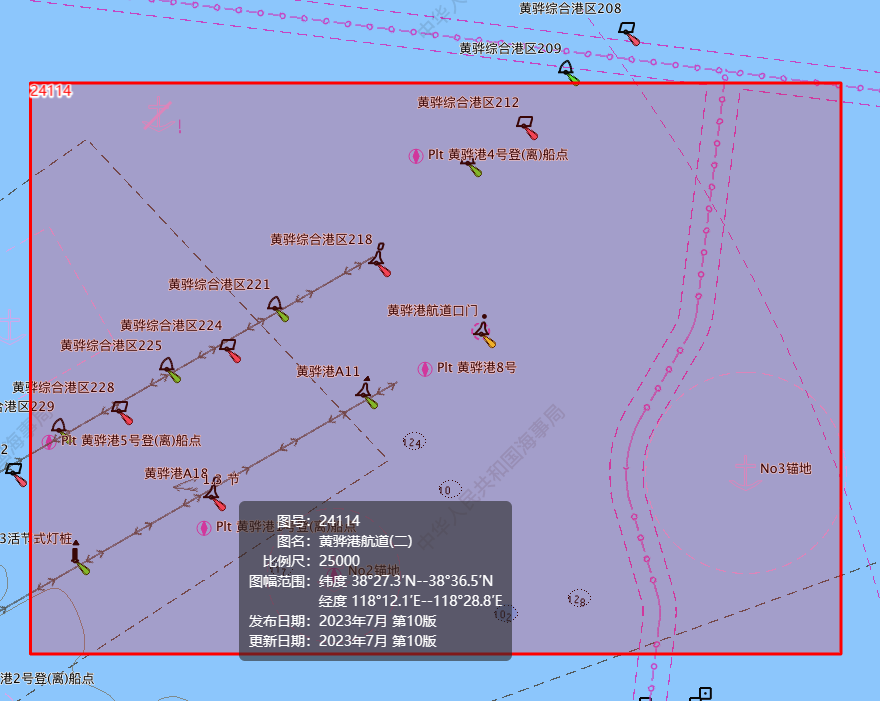Click the 黄骅港航道口门 label
Viewport: 880px width, 701px height.
[432, 310]
